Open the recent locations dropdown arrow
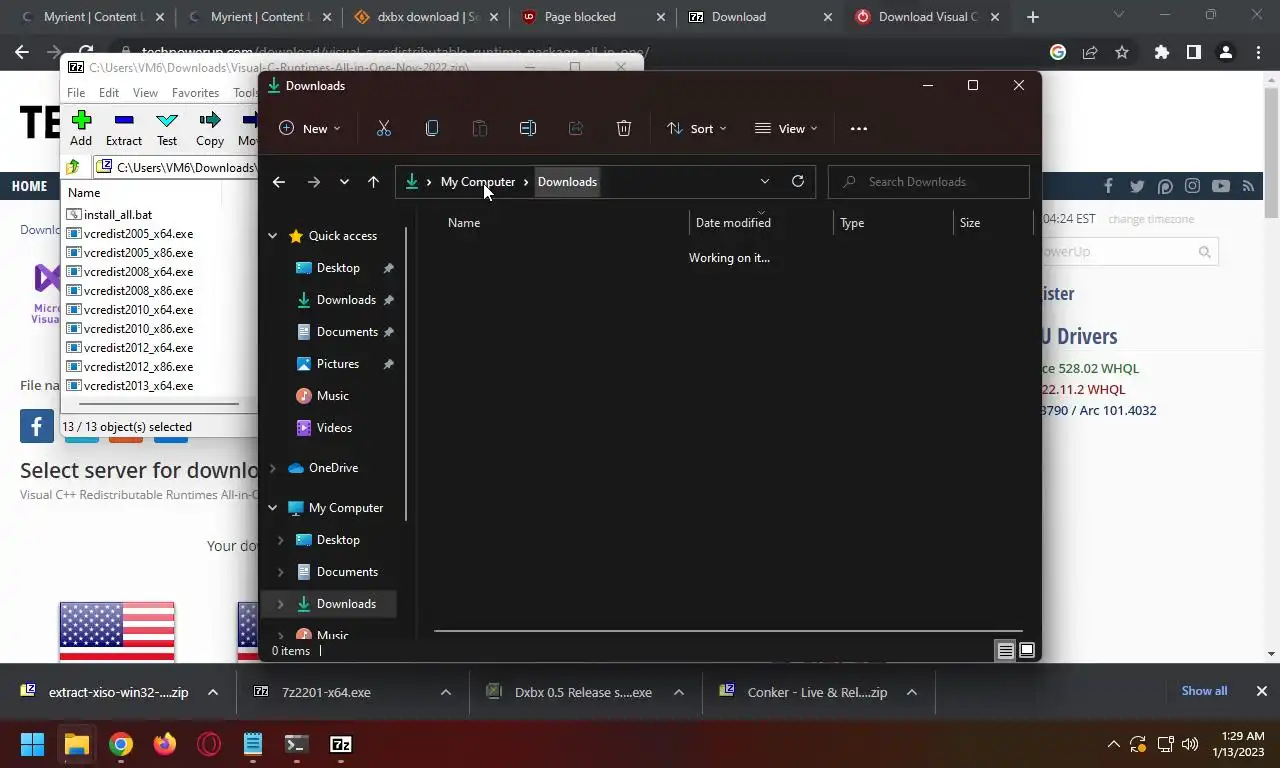This screenshot has width=1280, height=768. tap(344, 181)
